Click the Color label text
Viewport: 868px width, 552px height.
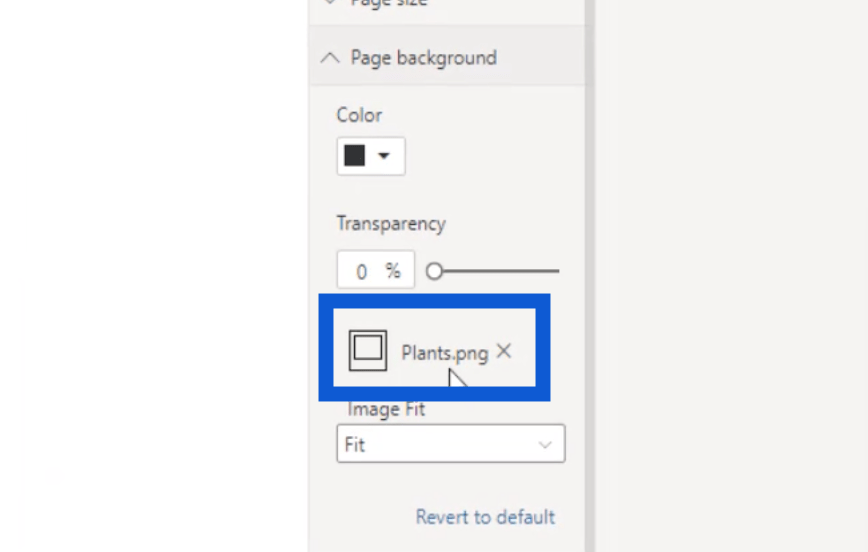[359, 115]
